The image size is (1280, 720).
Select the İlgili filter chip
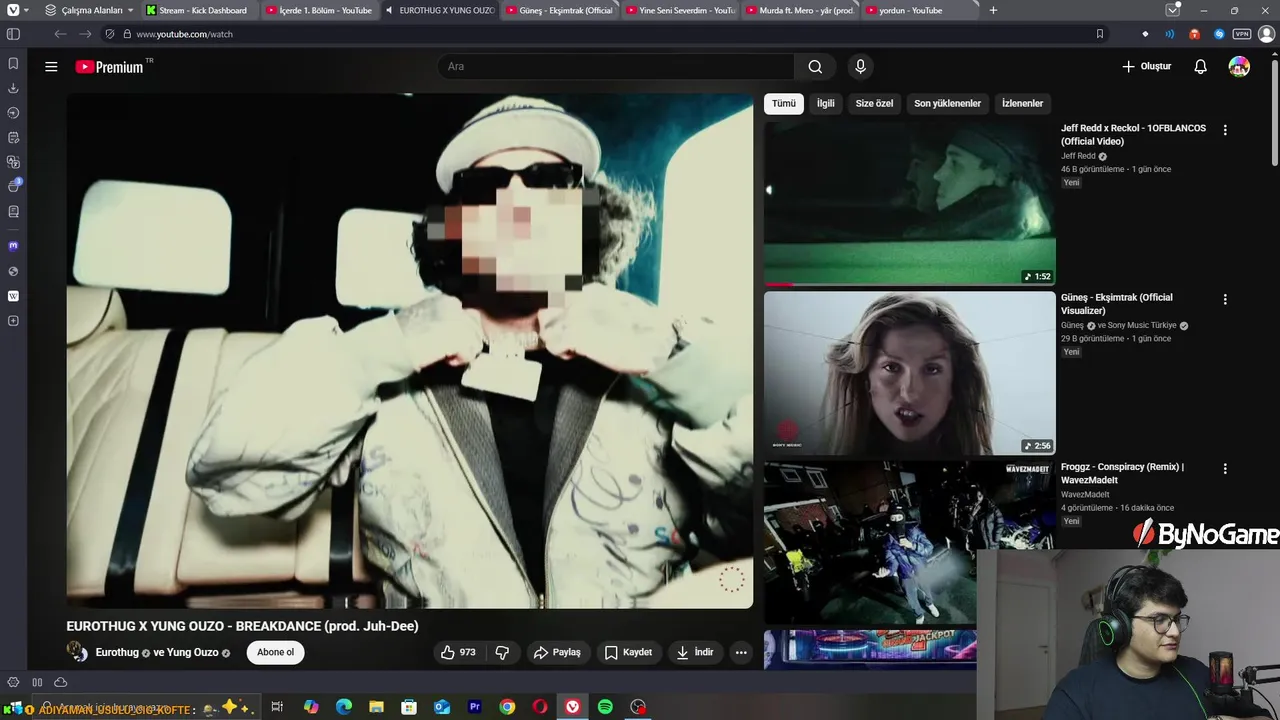coord(825,103)
